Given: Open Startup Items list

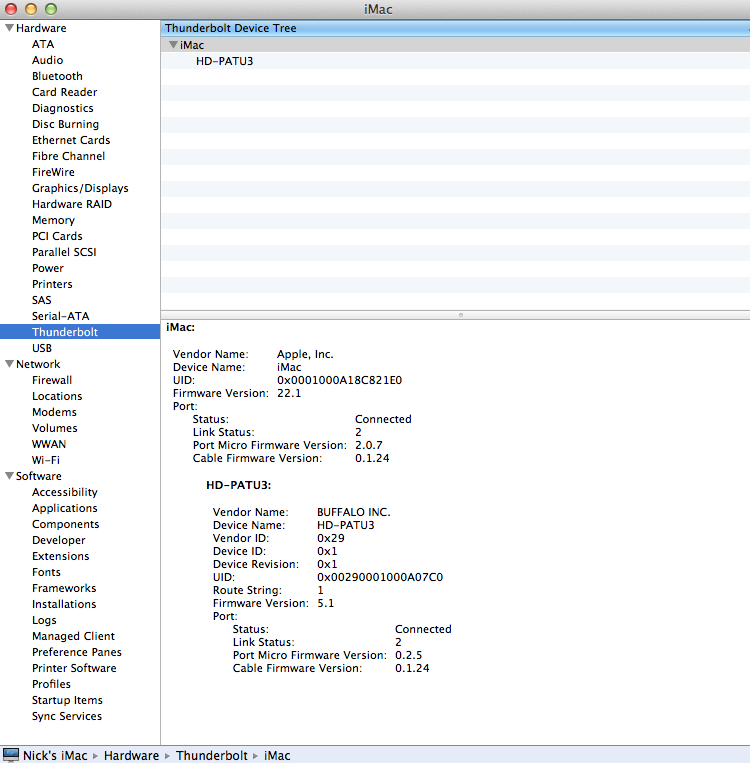Looking at the screenshot, I should coord(67,700).
